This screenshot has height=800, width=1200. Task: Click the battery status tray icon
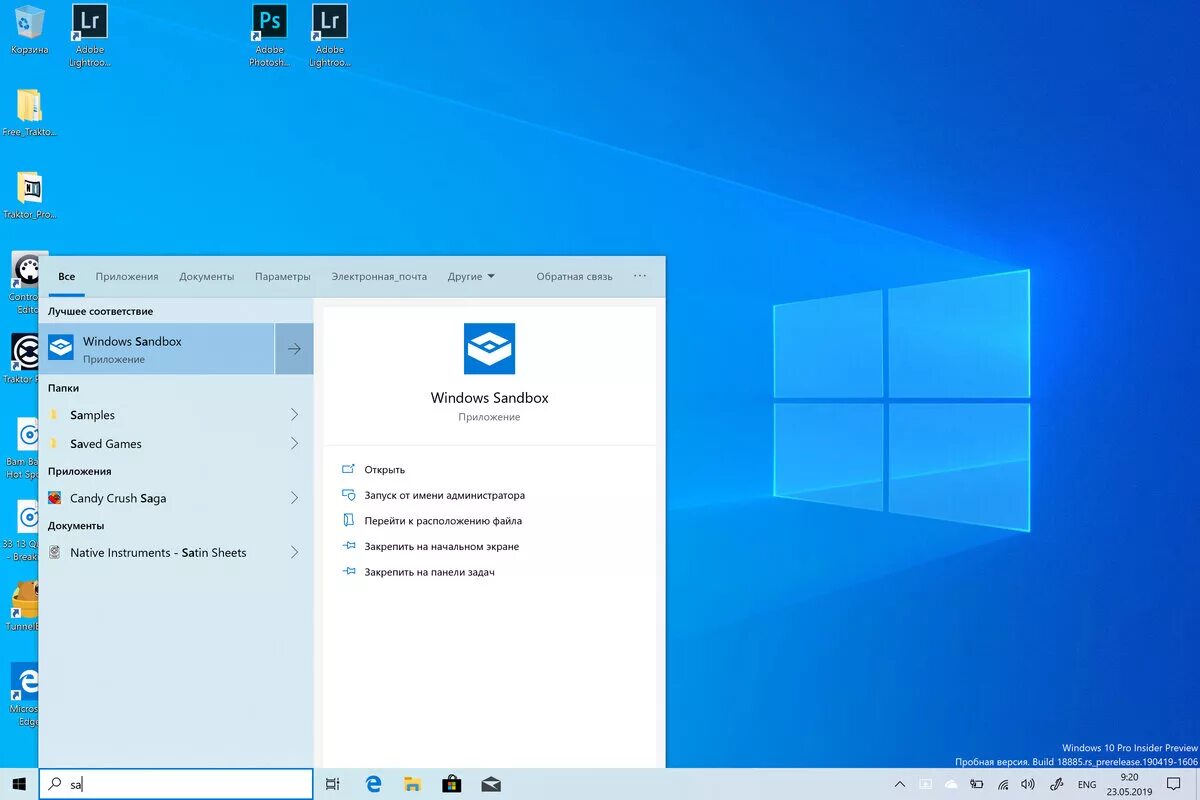click(x=977, y=785)
